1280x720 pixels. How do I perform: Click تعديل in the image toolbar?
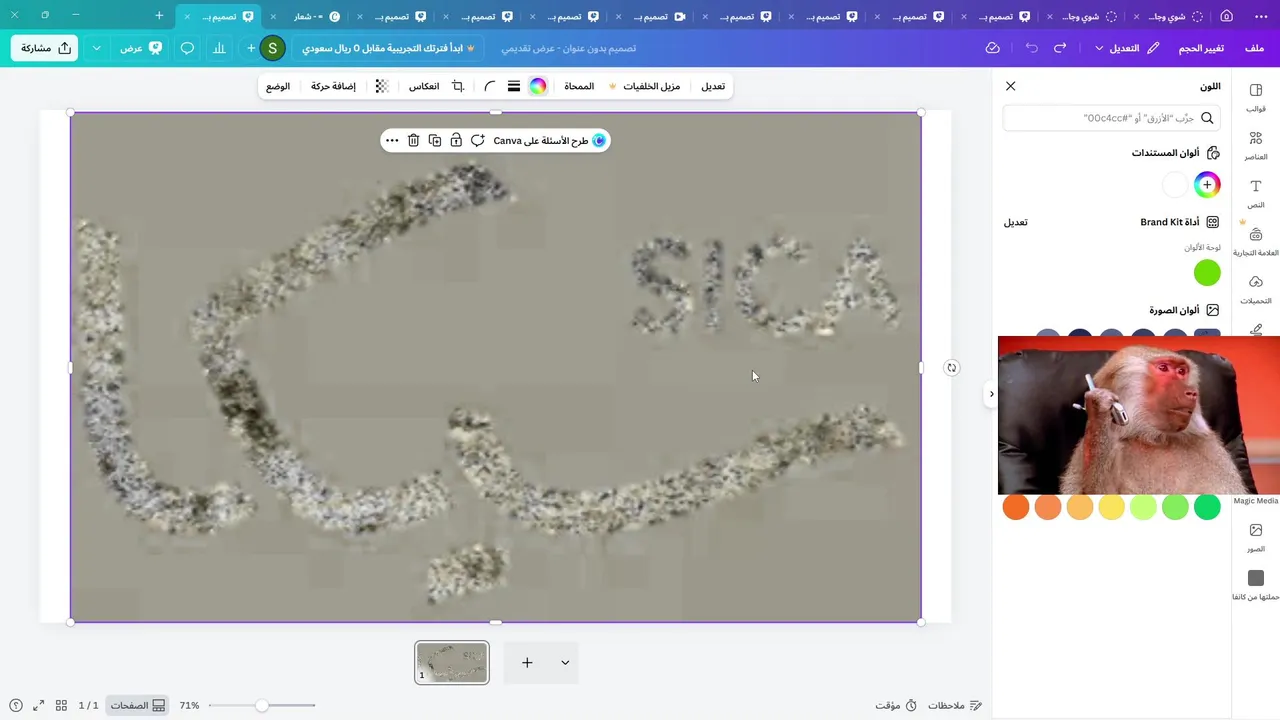(713, 86)
